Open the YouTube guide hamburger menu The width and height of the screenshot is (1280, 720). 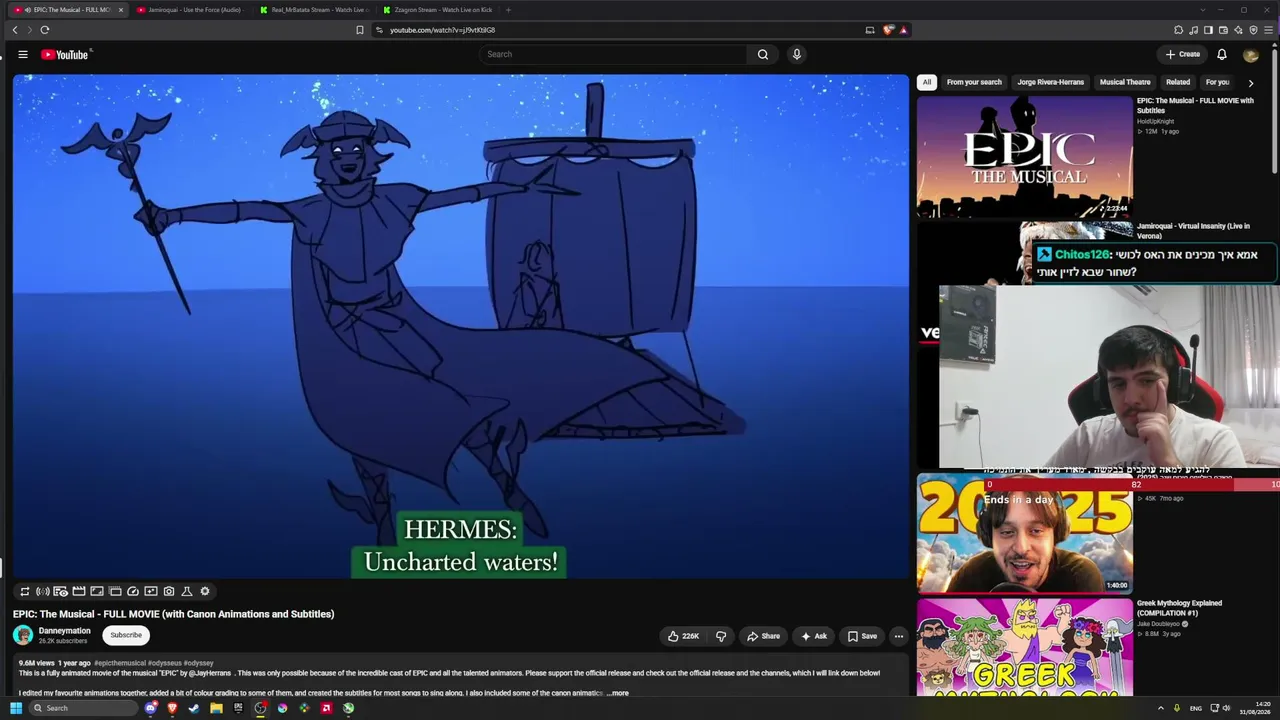[x=23, y=54]
